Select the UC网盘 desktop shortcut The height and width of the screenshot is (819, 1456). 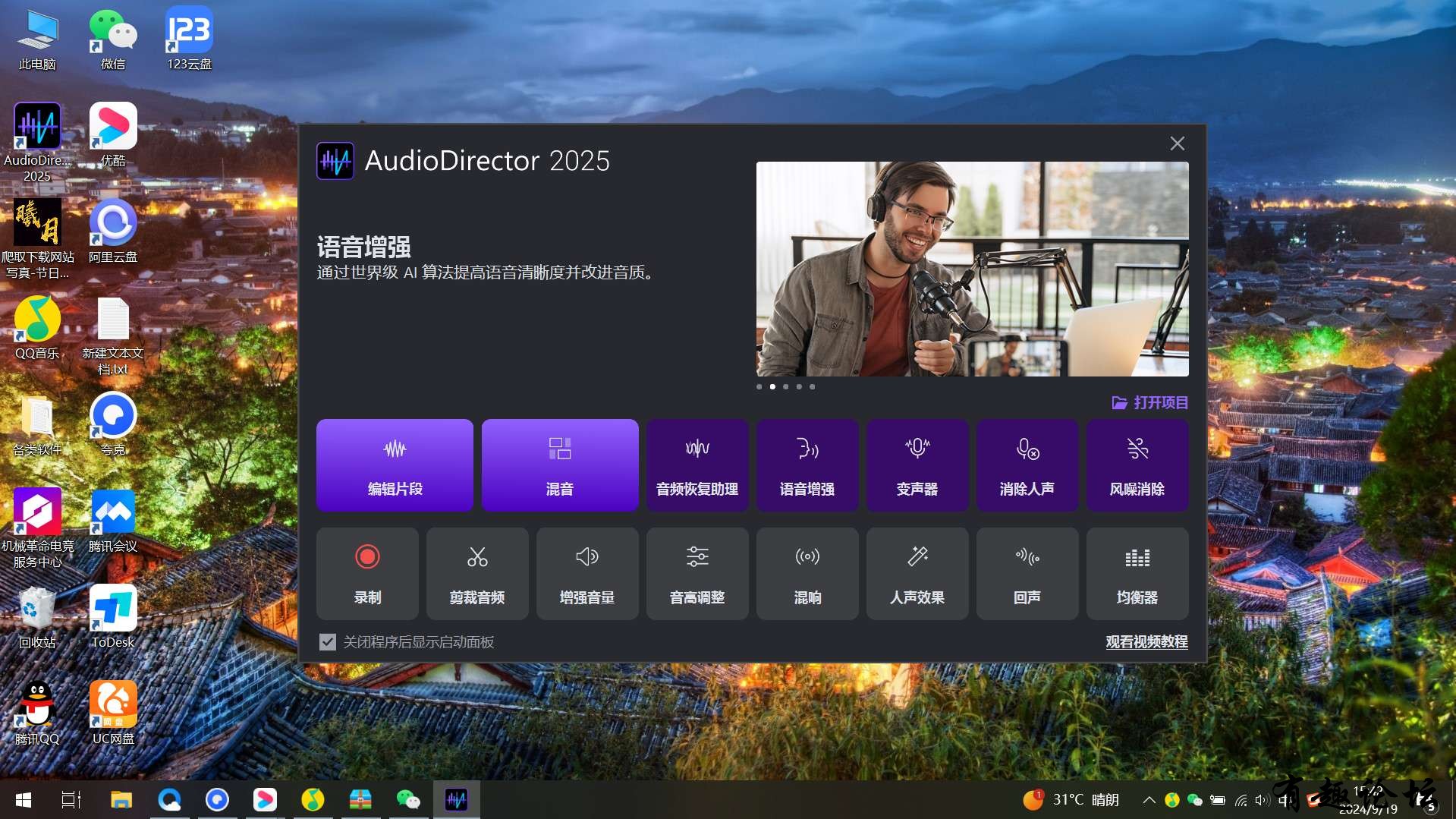[113, 713]
